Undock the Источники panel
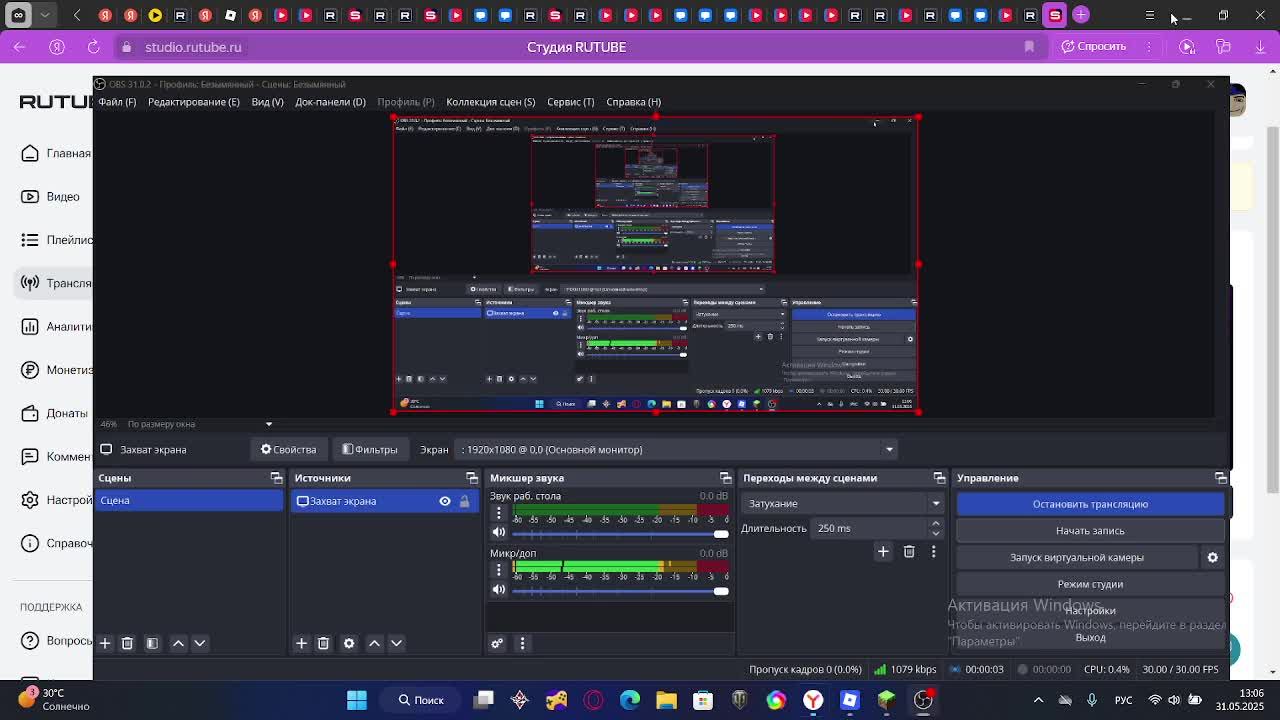The width and height of the screenshot is (1280, 720). coord(472,478)
